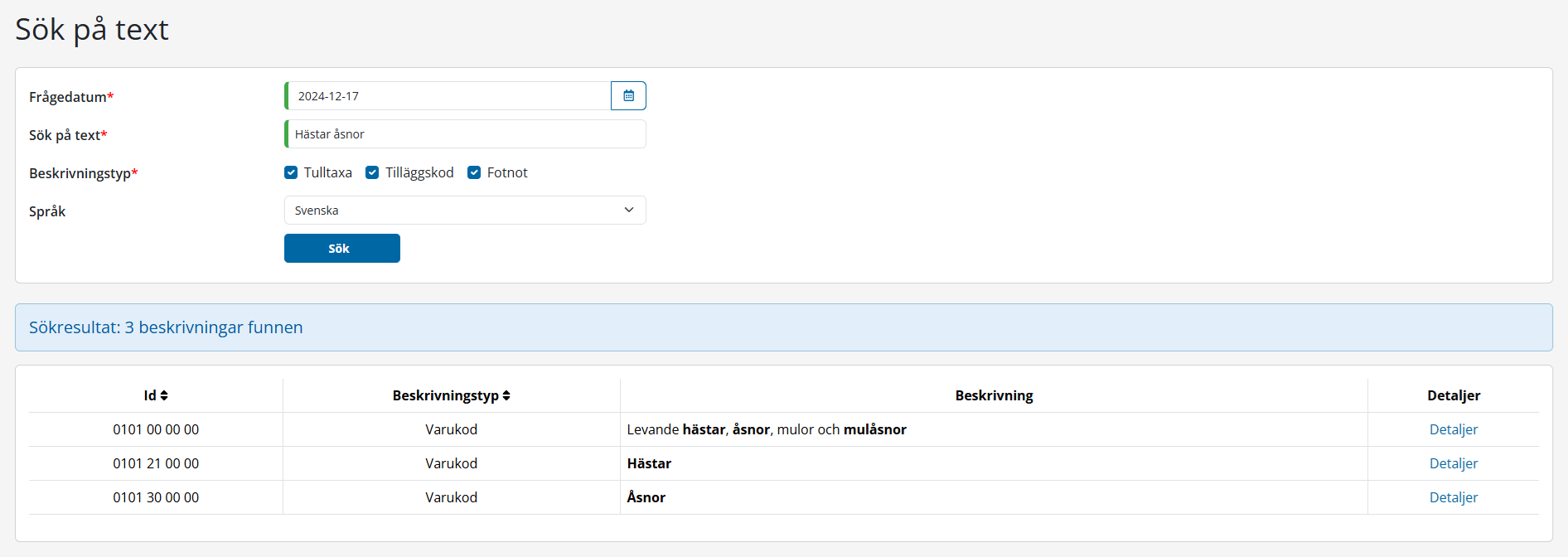The width and height of the screenshot is (1568, 557).
Task: Disable the Fotnot checkbox
Action: pos(474,172)
